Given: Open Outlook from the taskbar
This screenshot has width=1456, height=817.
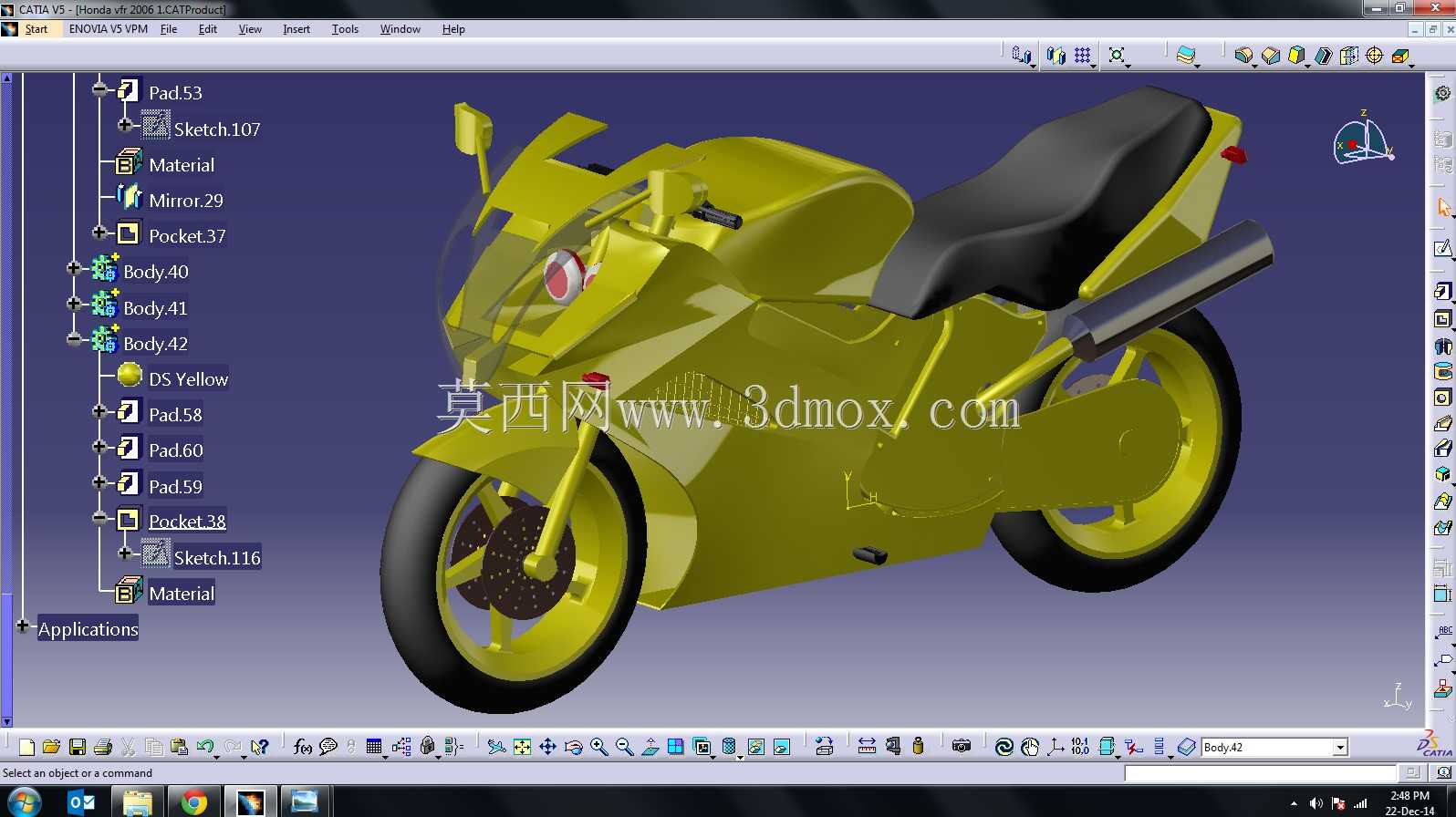Looking at the screenshot, I should 81,801.
